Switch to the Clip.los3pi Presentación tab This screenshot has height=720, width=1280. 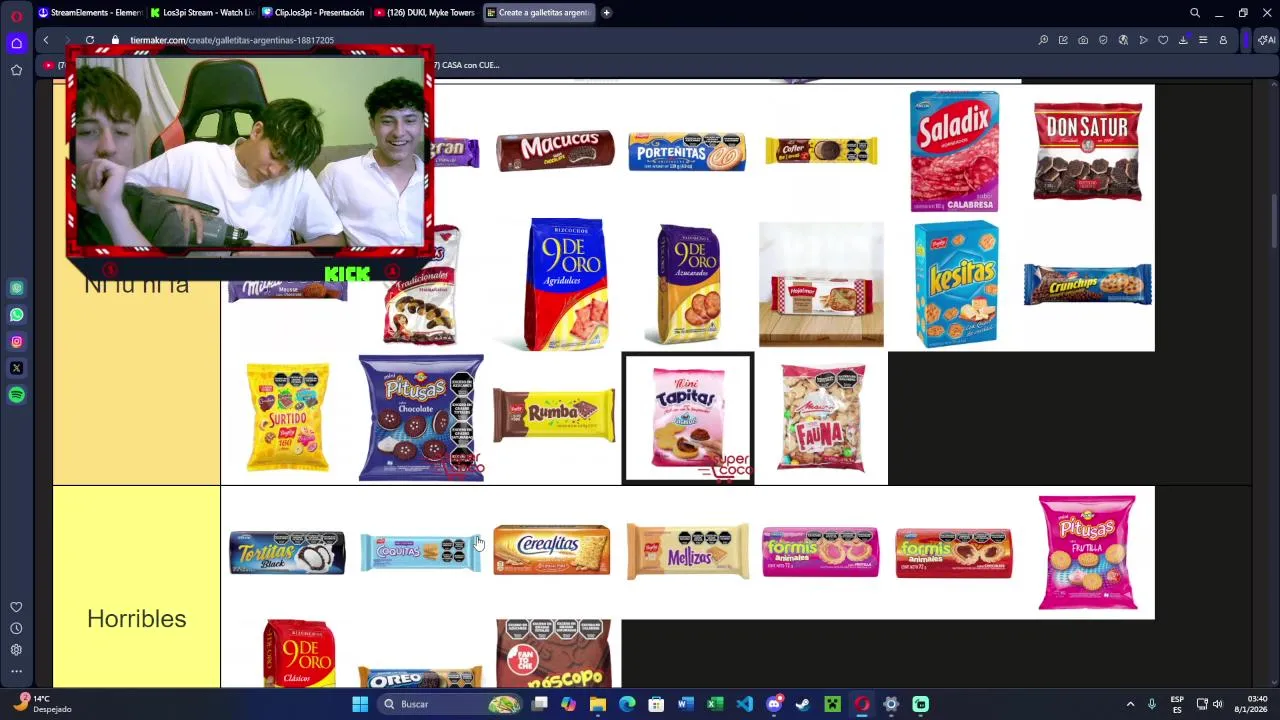point(314,13)
